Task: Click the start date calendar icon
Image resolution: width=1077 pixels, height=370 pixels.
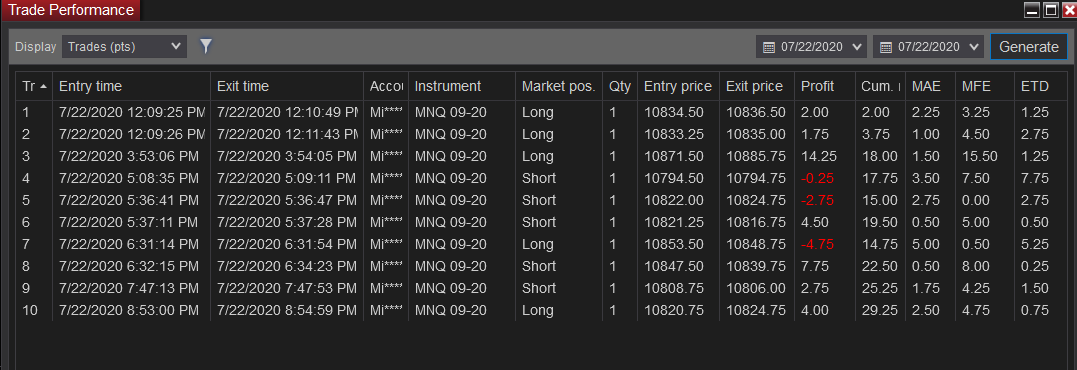Action: pos(769,47)
